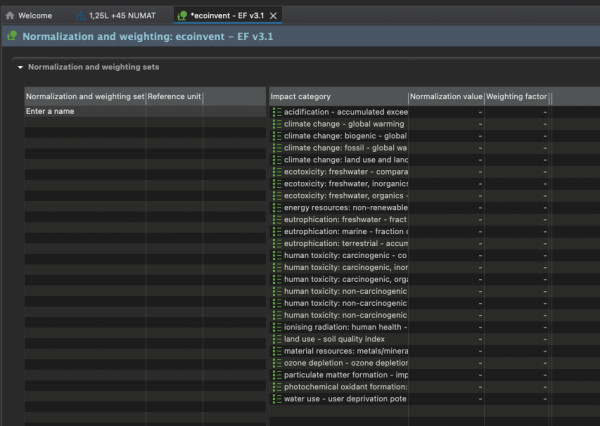
Task: Click icon beside human toxicity: carcinogenic, inor
Action: 277,267
